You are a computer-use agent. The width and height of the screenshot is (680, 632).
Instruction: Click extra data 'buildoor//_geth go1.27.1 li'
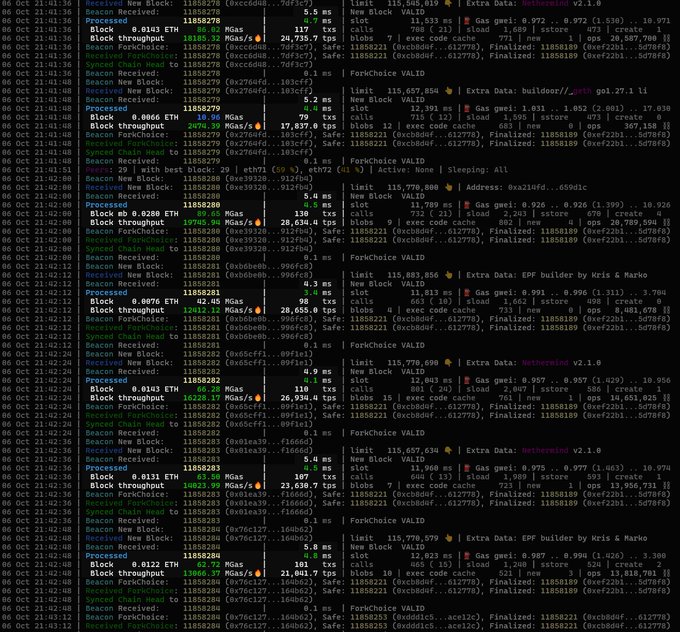[584, 91]
